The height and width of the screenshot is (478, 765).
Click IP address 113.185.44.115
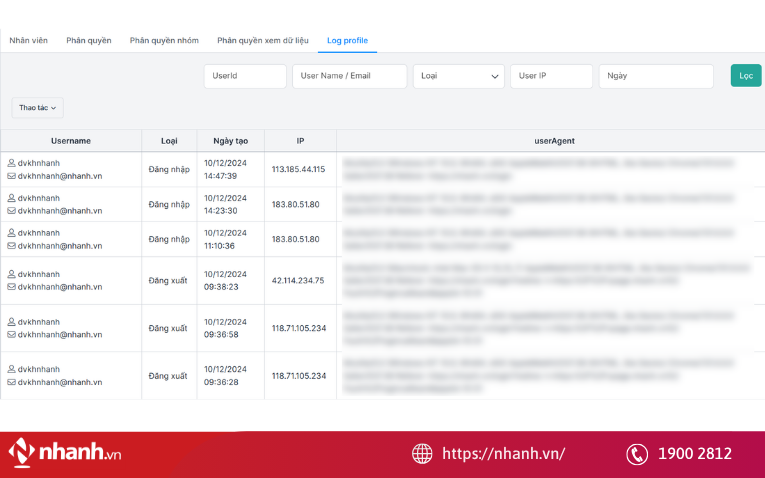(299, 169)
